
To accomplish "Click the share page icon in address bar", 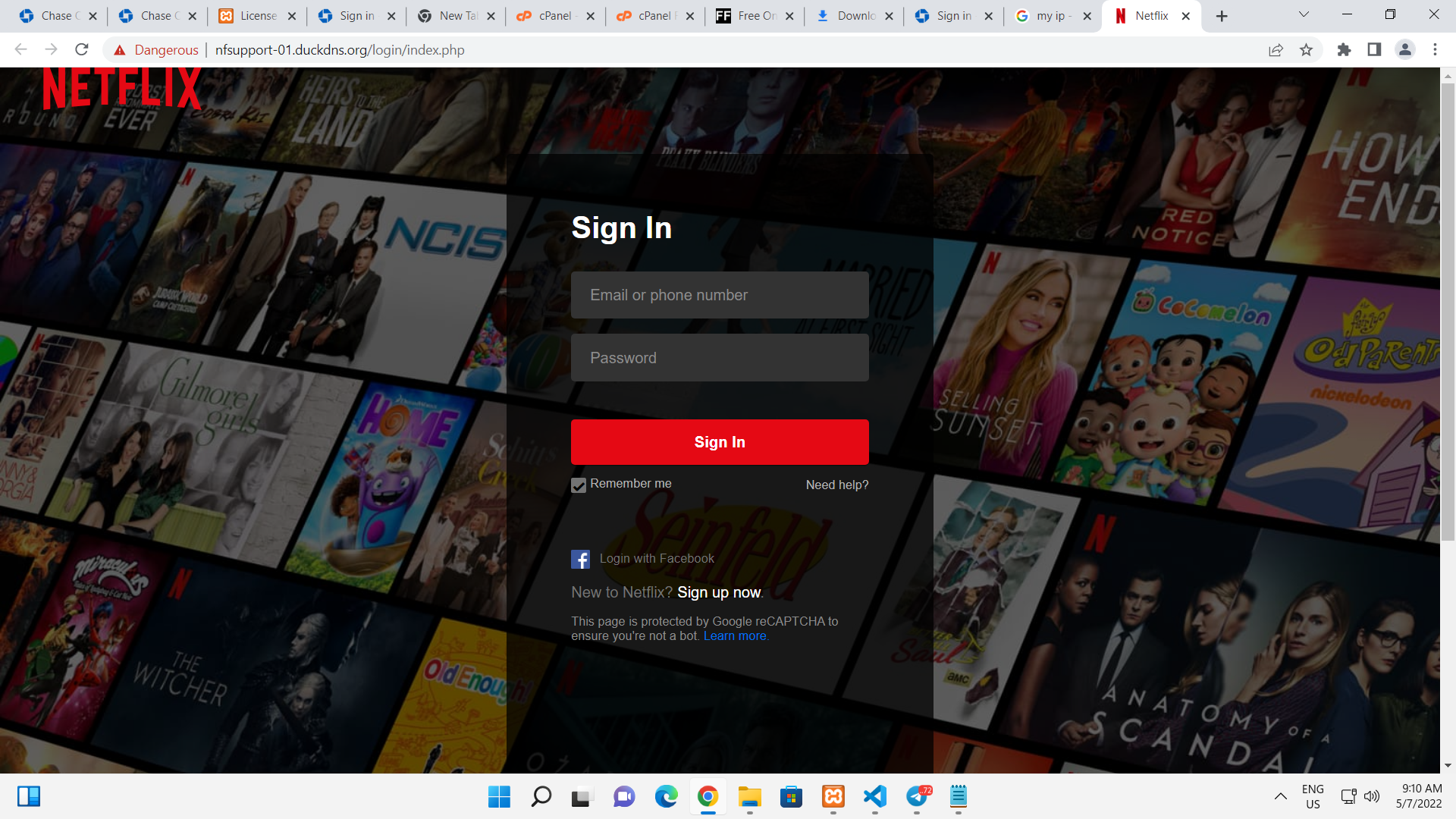I will click(1276, 50).
